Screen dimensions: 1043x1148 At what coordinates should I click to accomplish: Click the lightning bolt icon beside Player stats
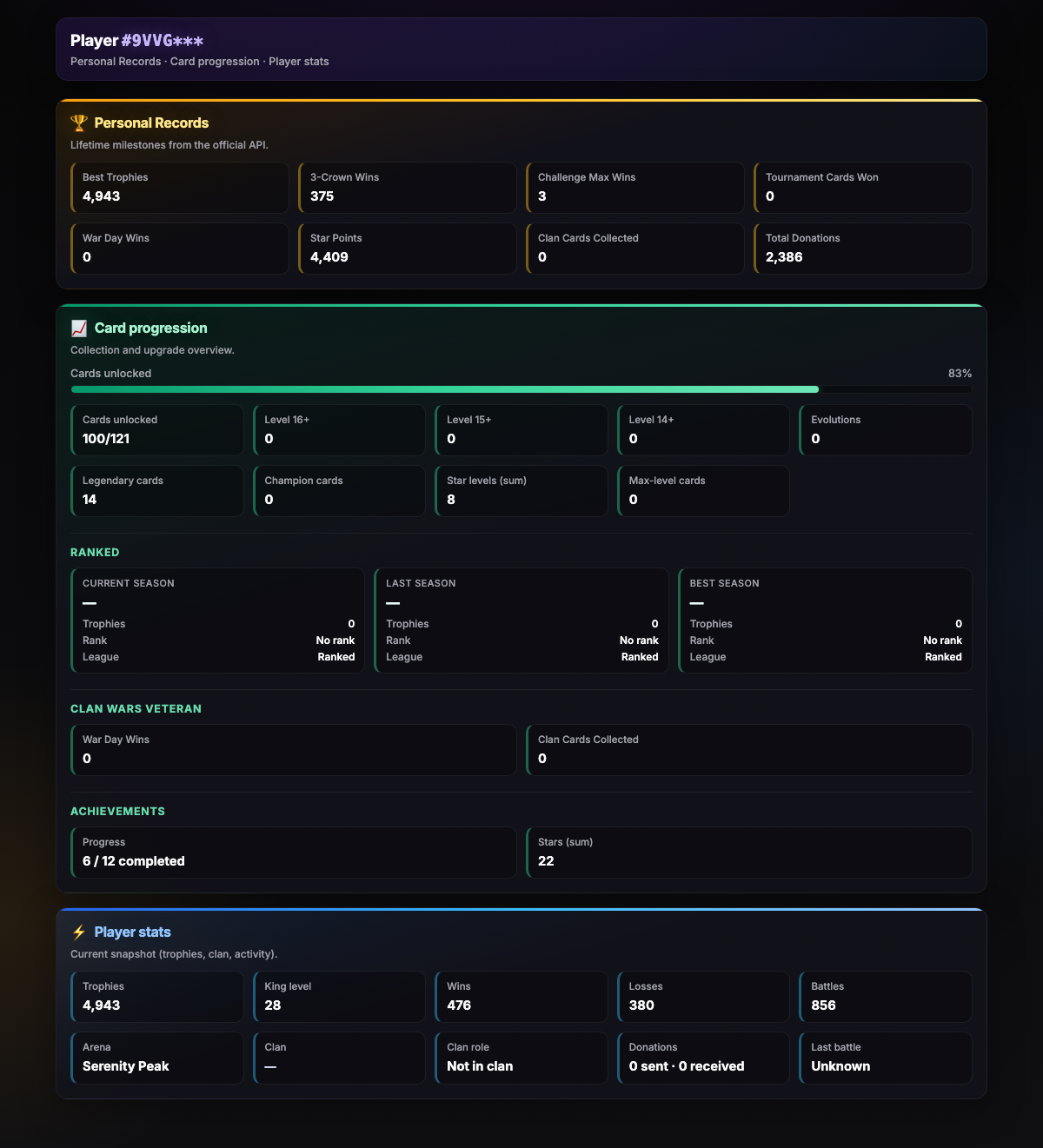pos(79,932)
